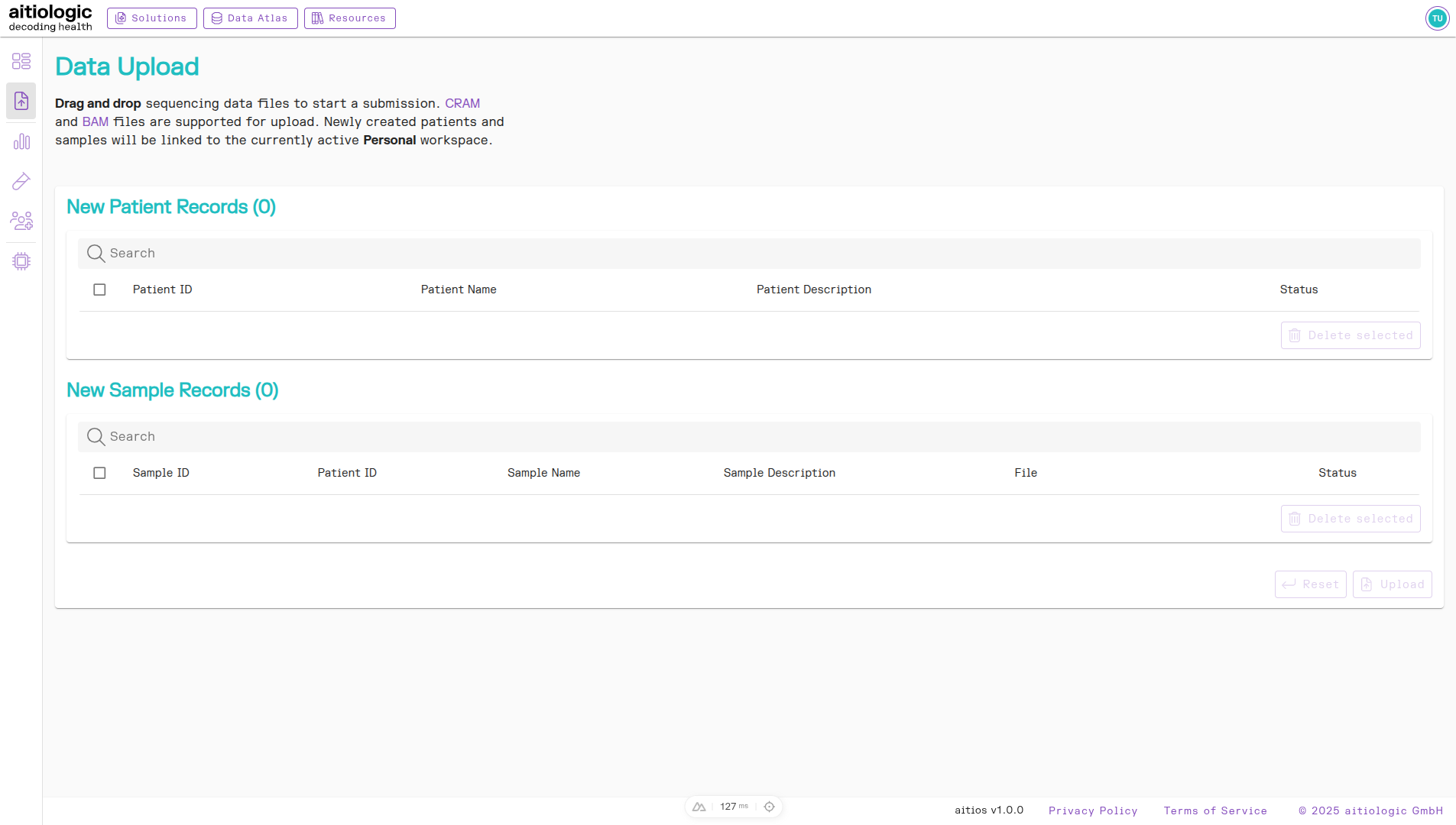The height and width of the screenshot is (825, 1456).
Task: Click the mountain environment icon in status bar
Action: (700, 806)
